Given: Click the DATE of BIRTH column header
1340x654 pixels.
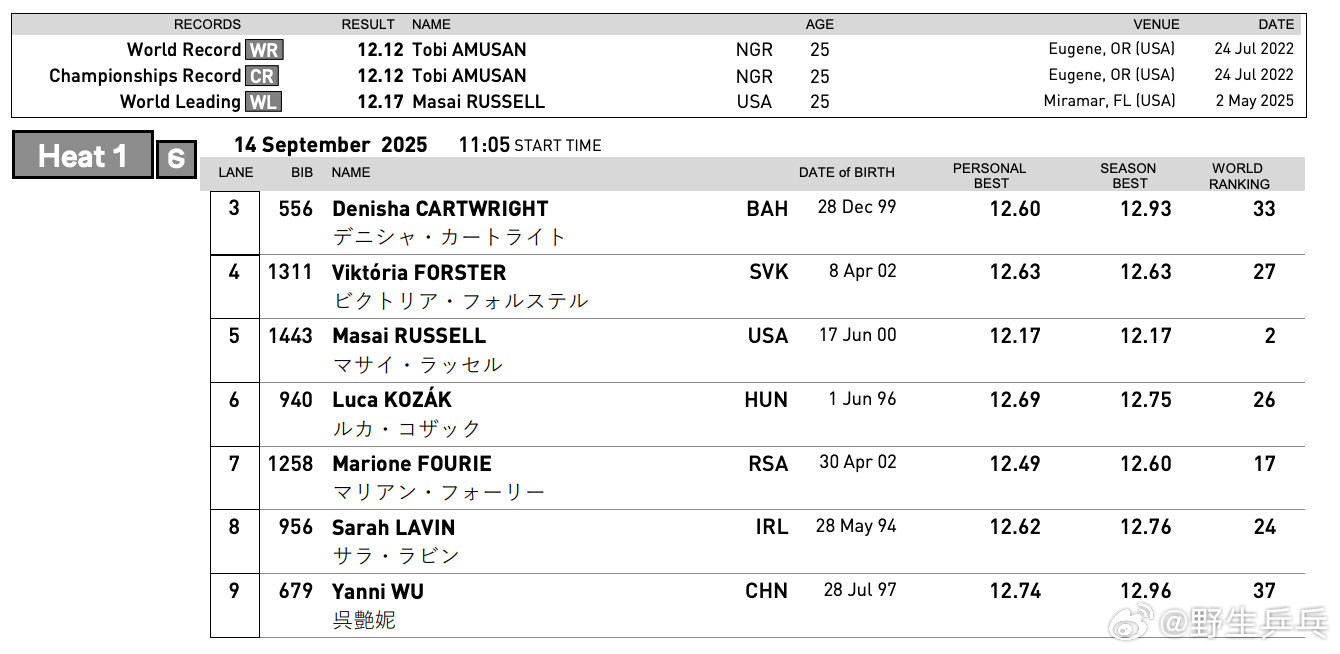Looking at the screenshot, I should (x=846, y=173).
